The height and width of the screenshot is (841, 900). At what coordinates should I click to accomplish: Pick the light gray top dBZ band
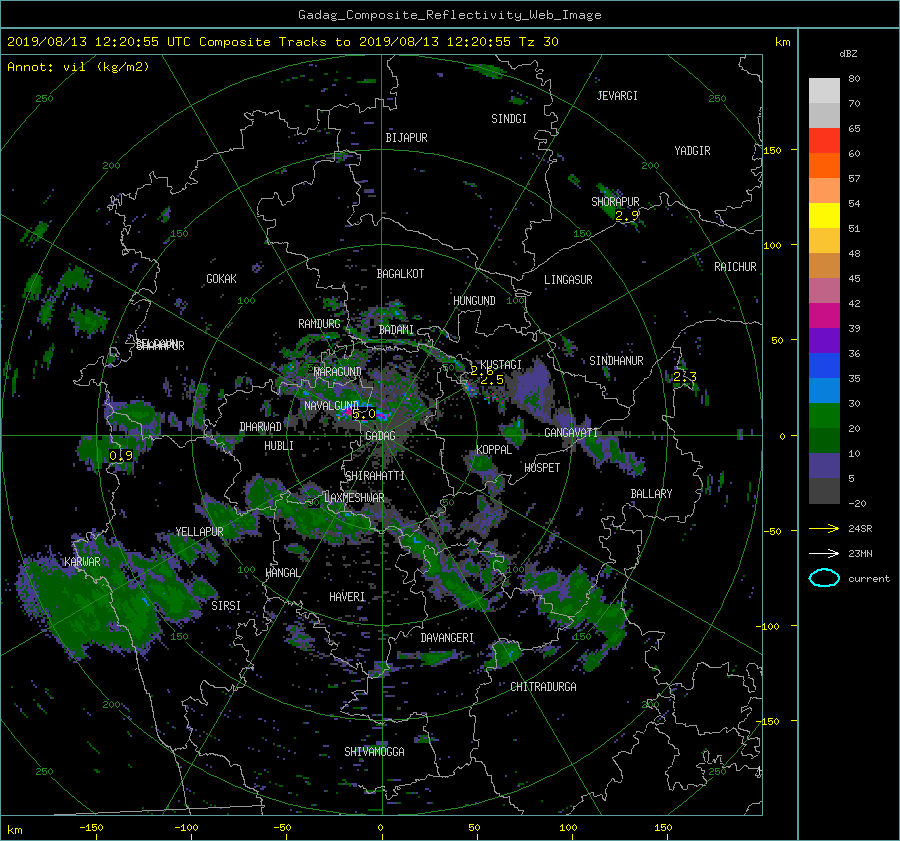click(x=824, y=90)
